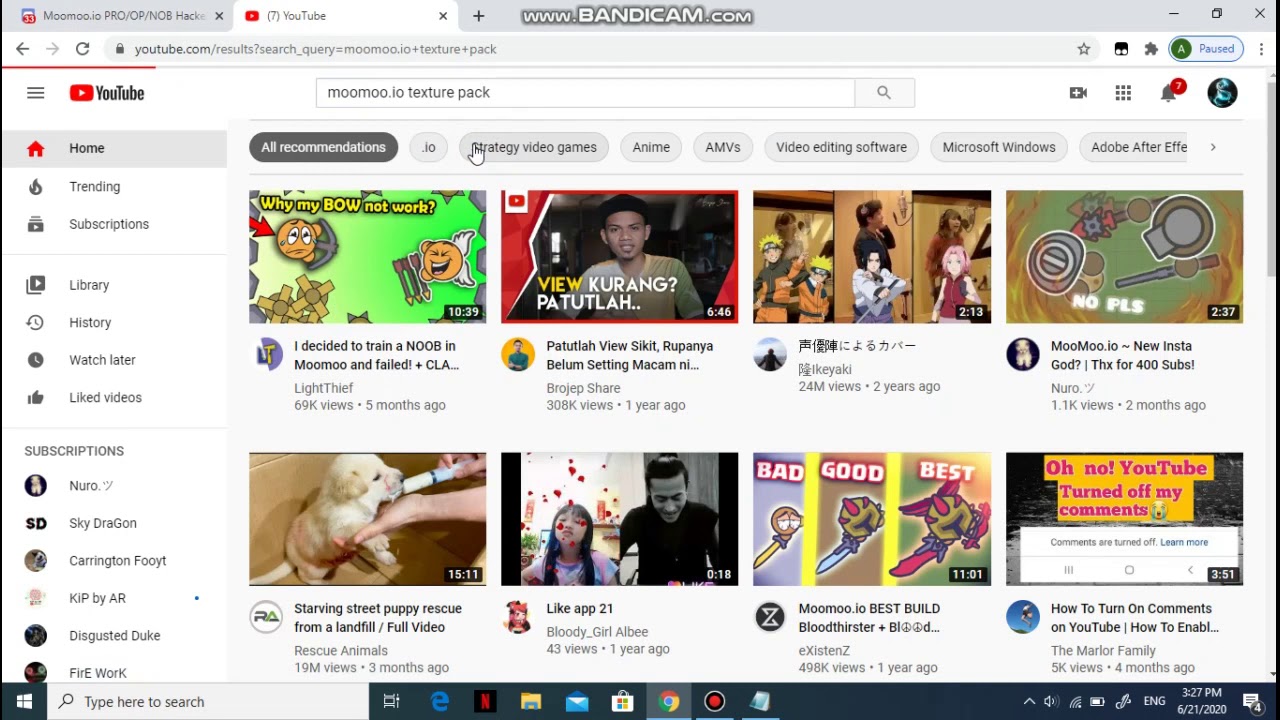Open the Bandicam recorder taskbar icon

pyautogui.click(x=714, y=702)
